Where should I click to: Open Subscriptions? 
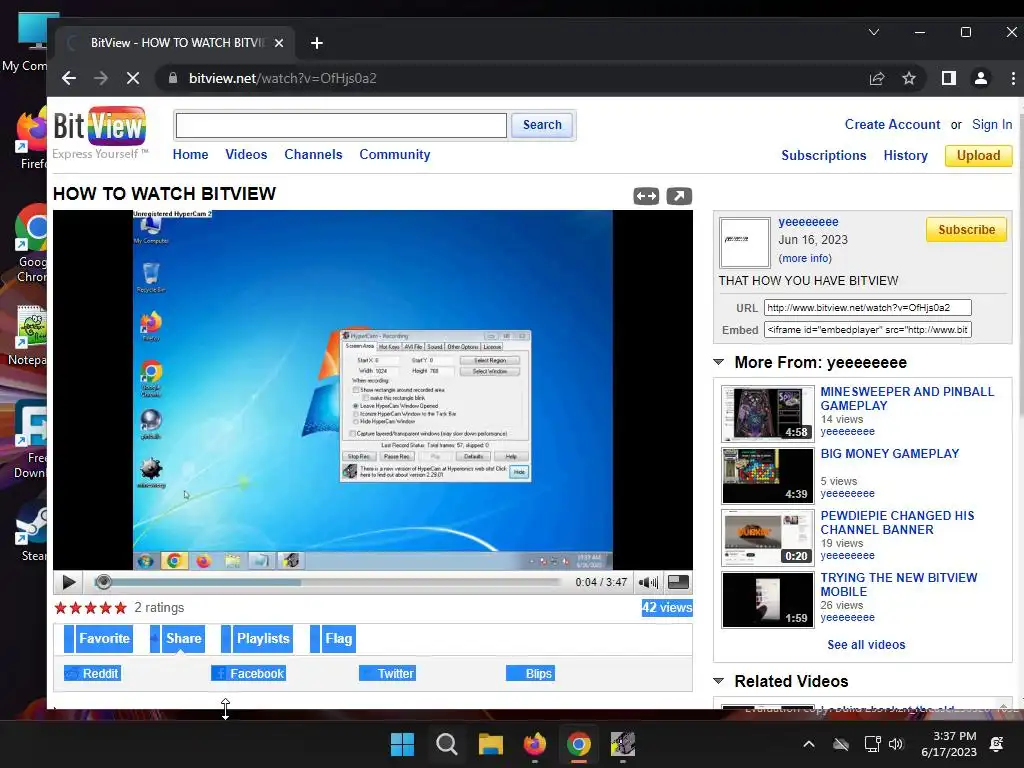[824, 155]
